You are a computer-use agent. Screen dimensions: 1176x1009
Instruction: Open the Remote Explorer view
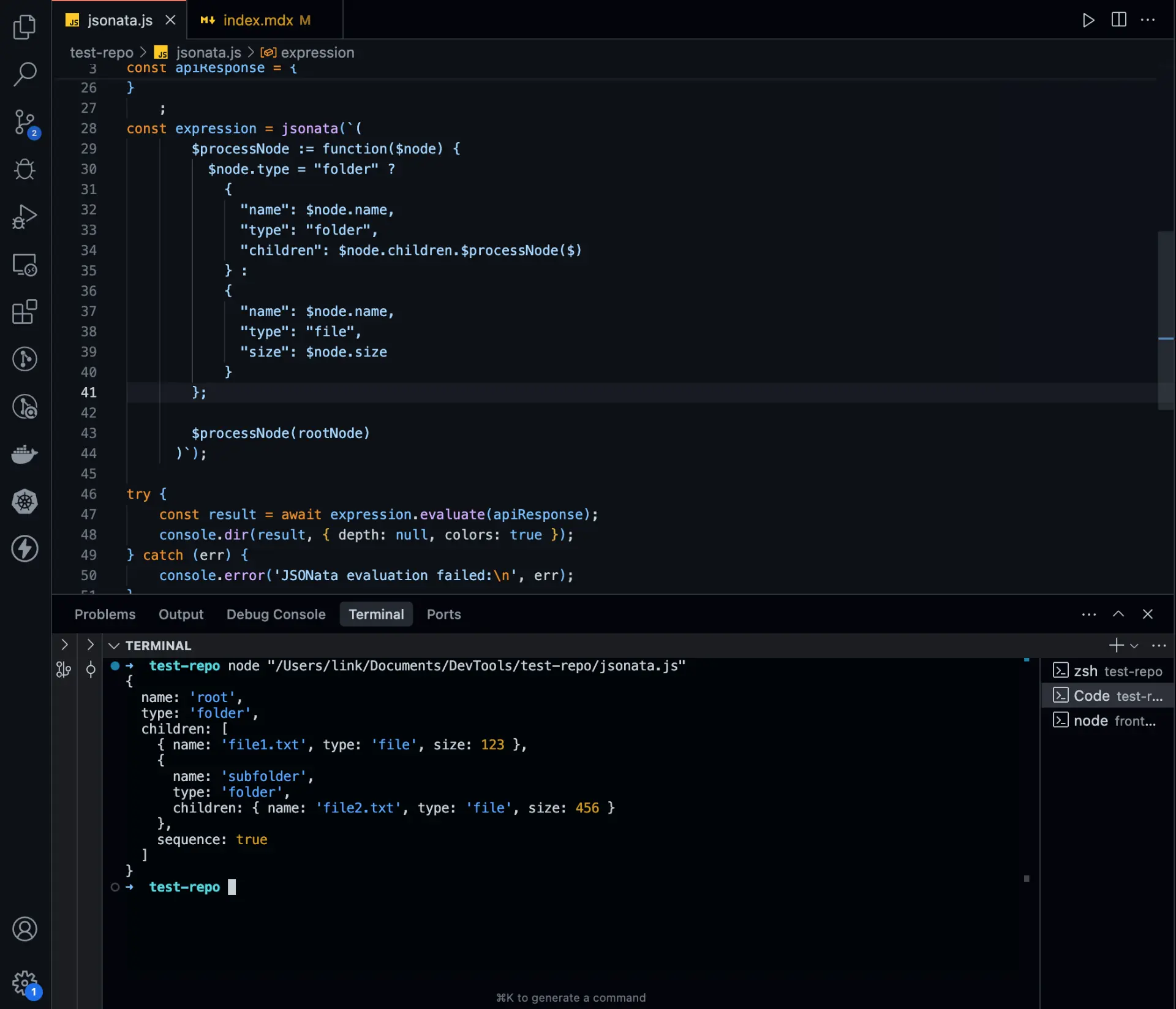pyautogui.click(x=24, y=265)
